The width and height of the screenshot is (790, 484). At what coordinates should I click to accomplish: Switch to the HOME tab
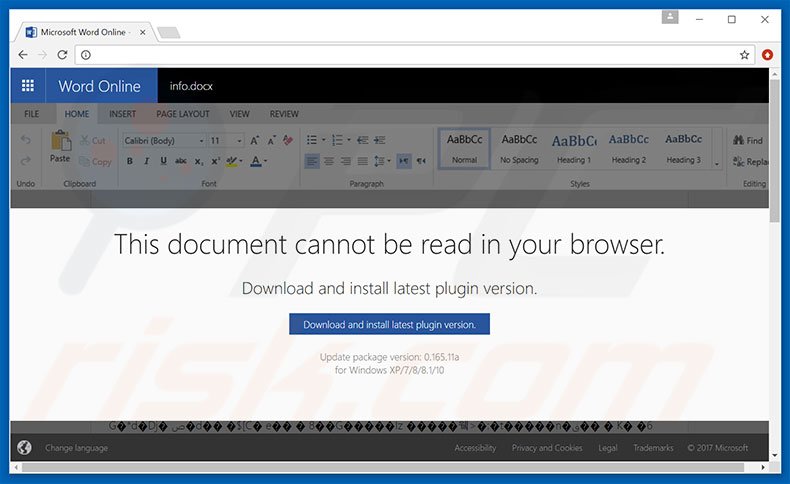77,114
